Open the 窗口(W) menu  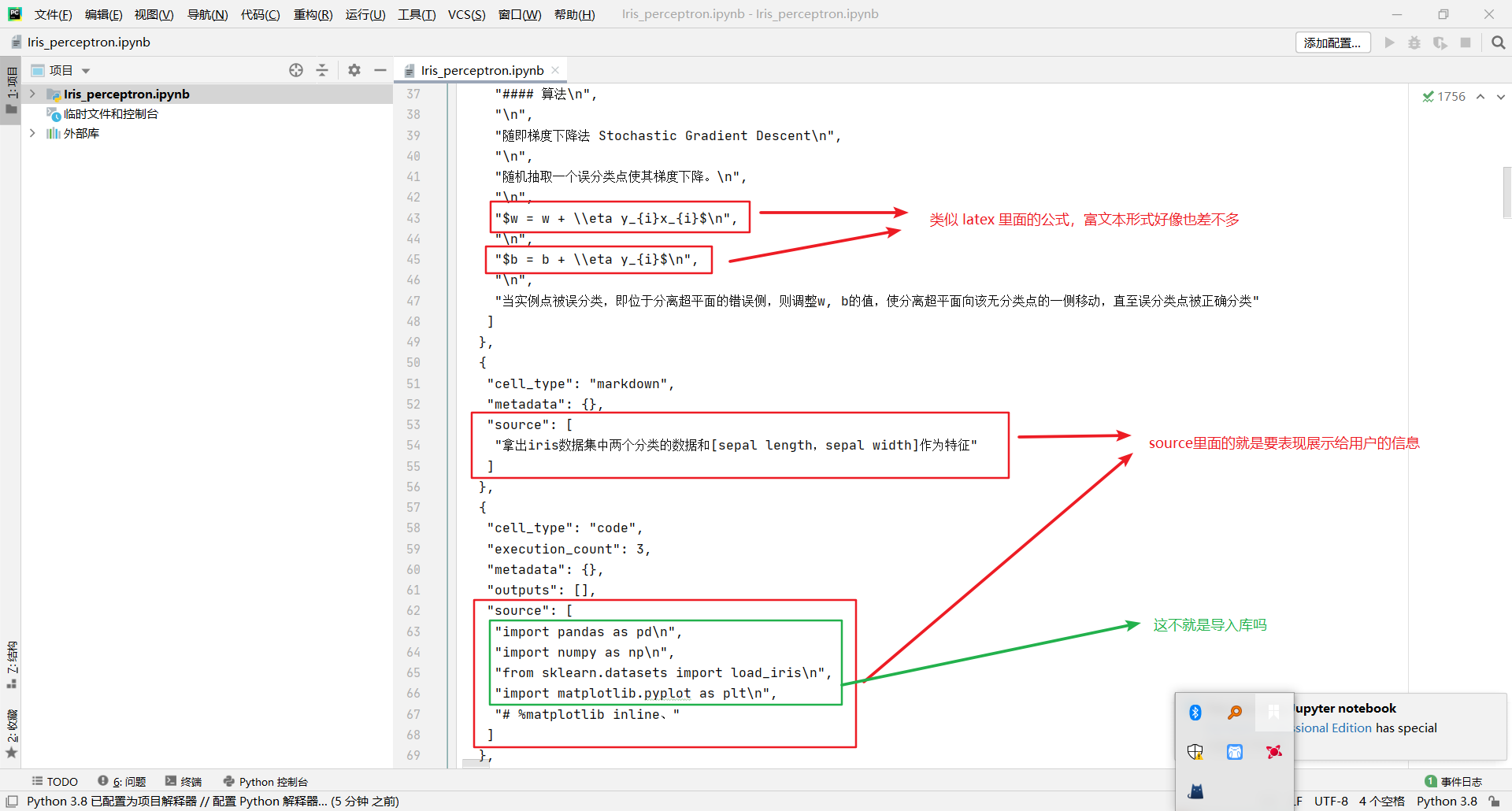[x=520, y=14]
